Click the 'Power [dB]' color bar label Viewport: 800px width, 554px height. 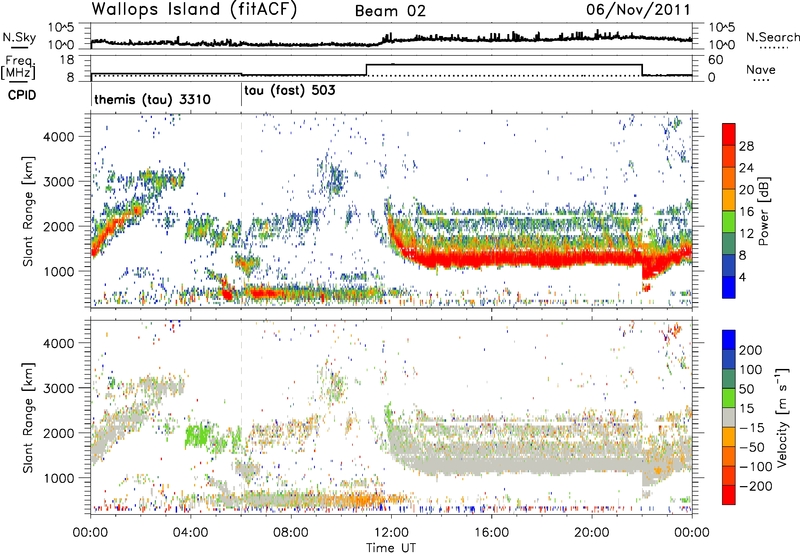click(x=763, y=211)
